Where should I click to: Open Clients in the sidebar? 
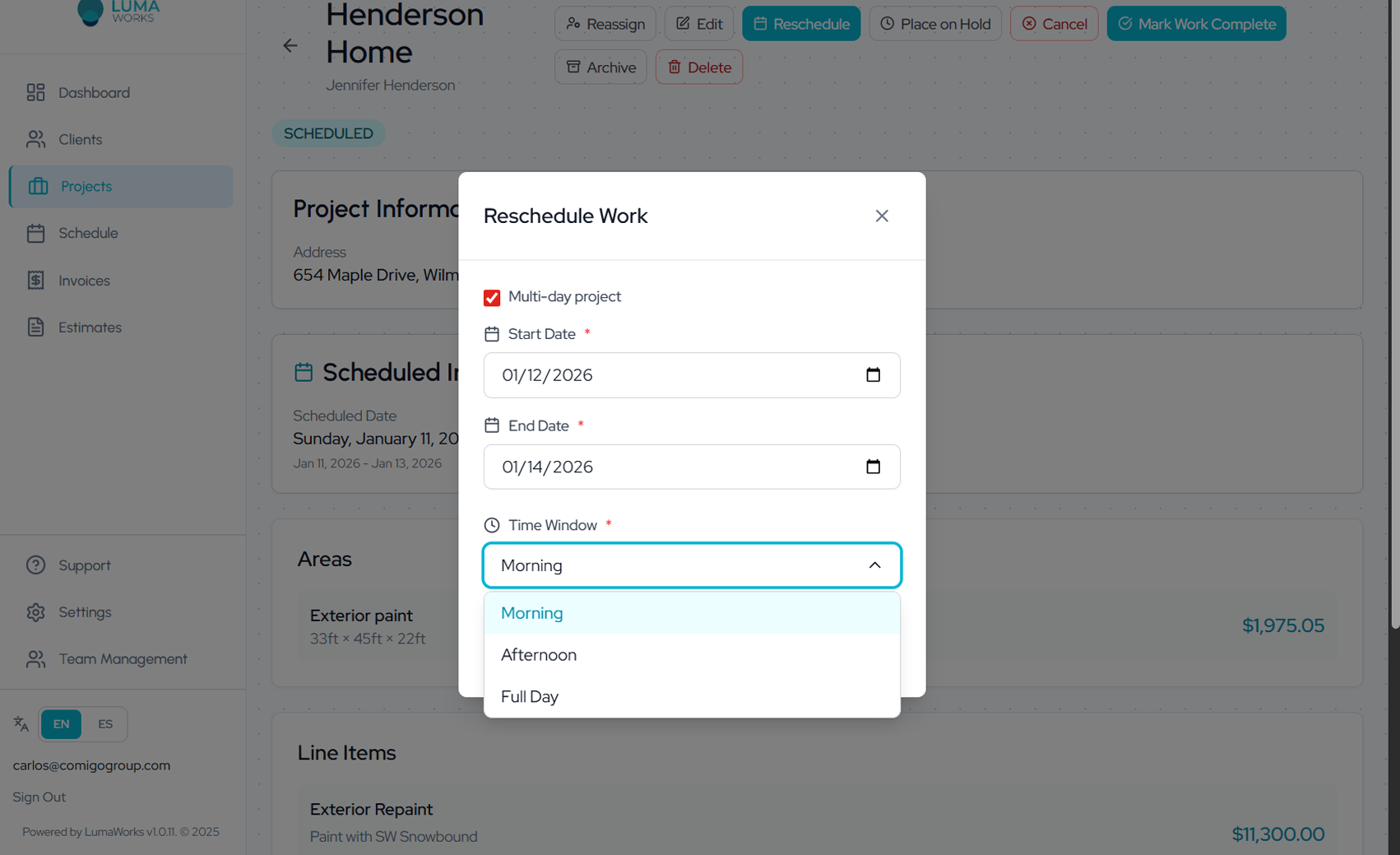pos(81,140)
